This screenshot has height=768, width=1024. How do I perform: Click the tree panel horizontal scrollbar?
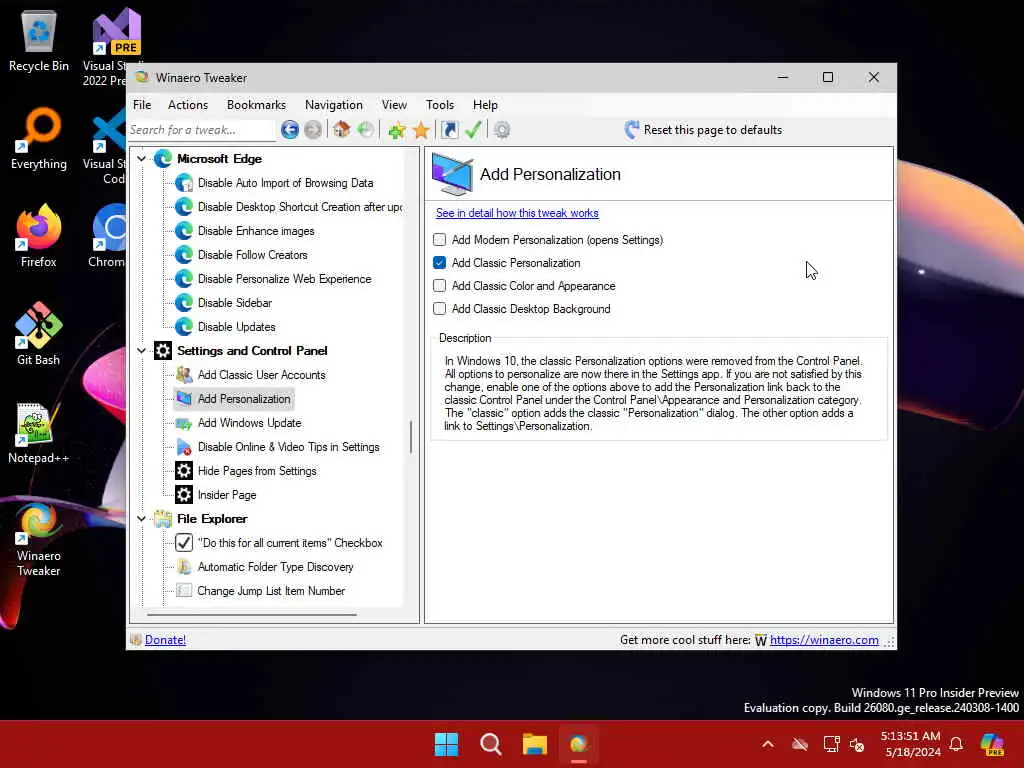[251, 615]
